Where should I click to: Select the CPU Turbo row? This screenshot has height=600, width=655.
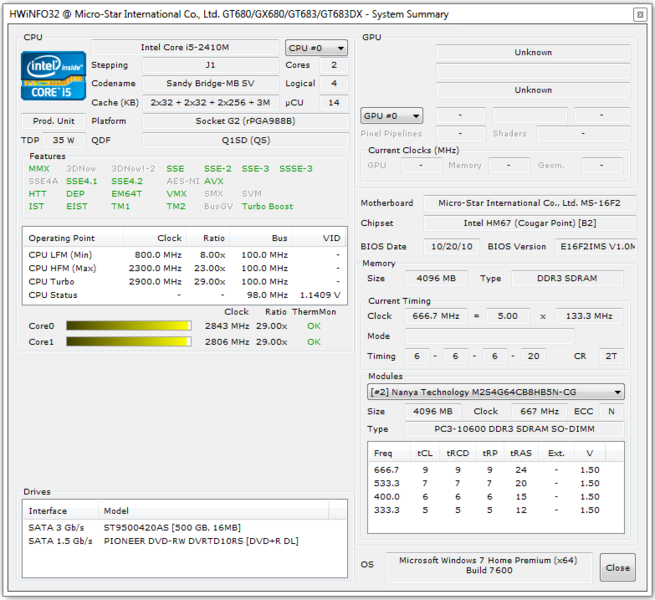[x=184, y=282]
